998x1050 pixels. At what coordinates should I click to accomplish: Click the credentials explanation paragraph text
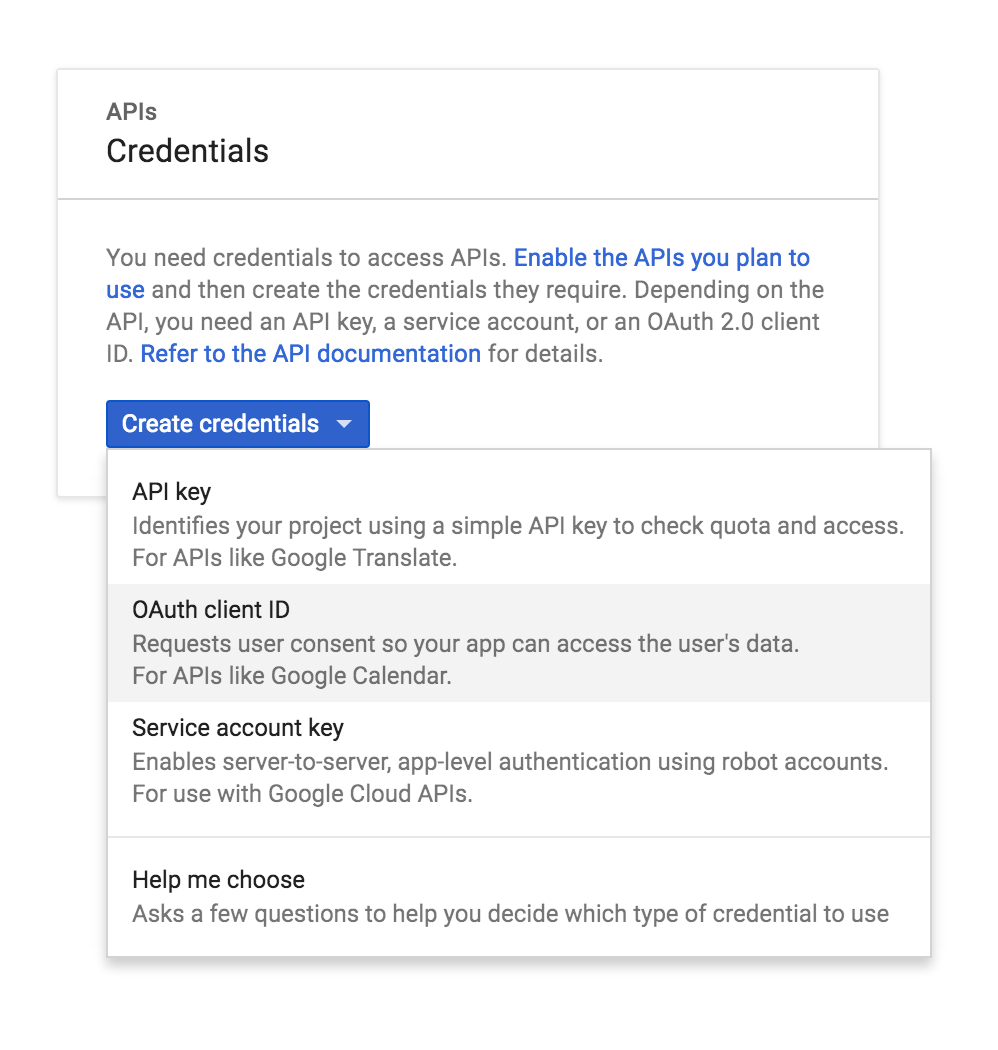pos(465,306)
